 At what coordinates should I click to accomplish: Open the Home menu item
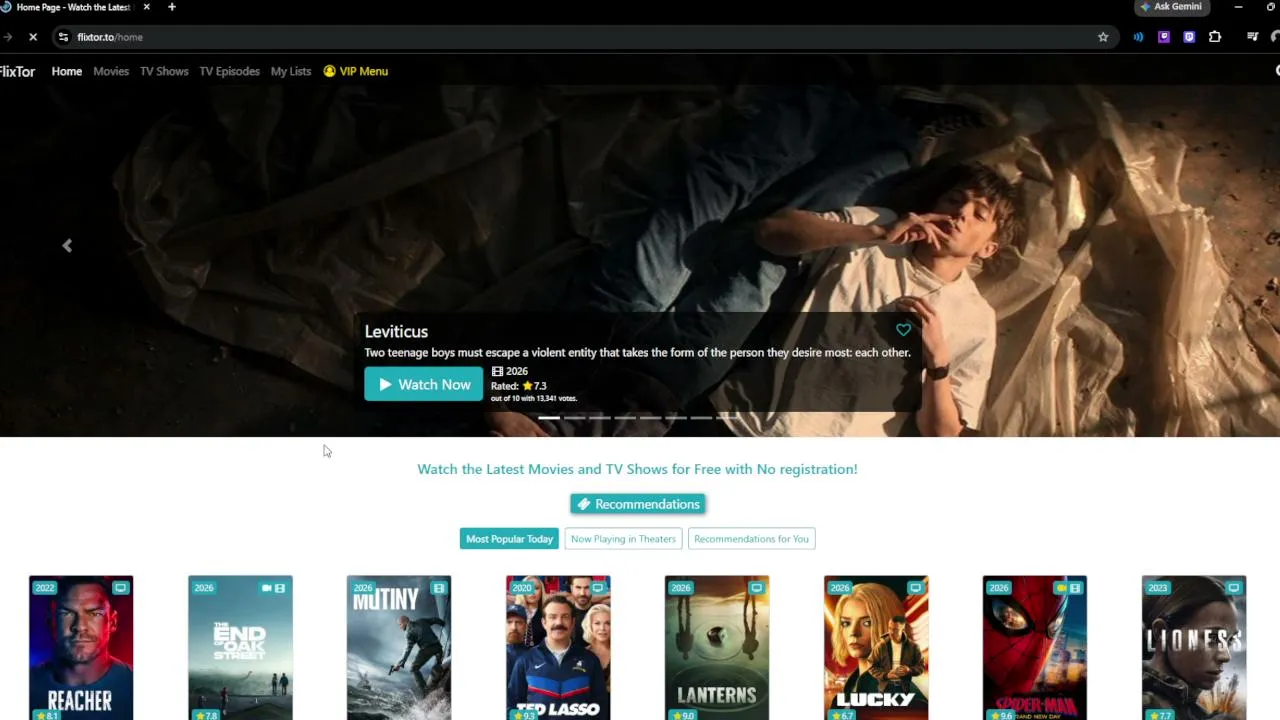[67, 71]
